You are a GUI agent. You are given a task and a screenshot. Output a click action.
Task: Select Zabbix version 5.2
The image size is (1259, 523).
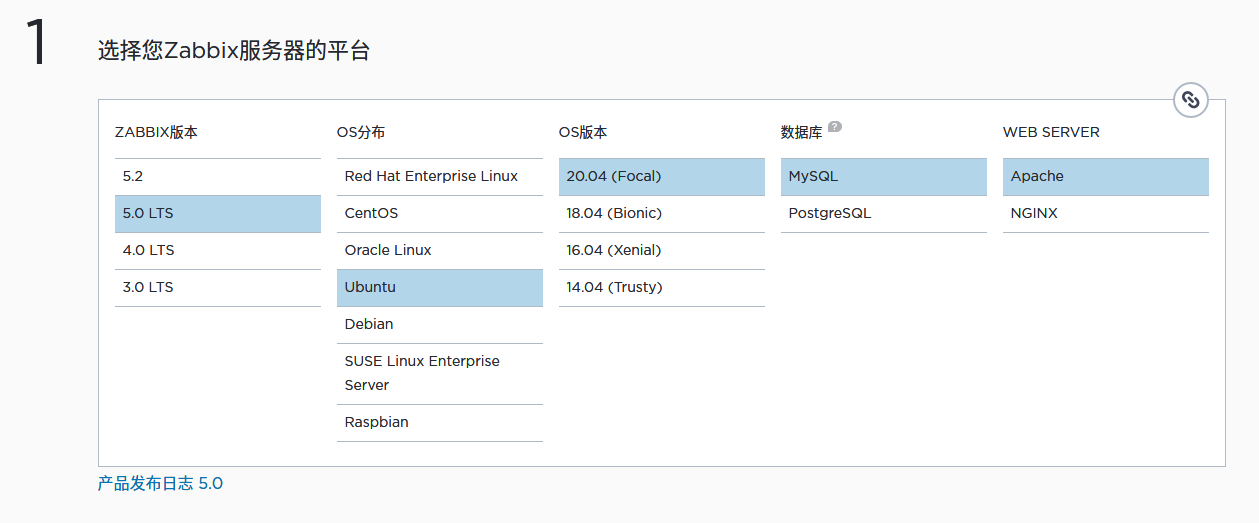(218, 176)
